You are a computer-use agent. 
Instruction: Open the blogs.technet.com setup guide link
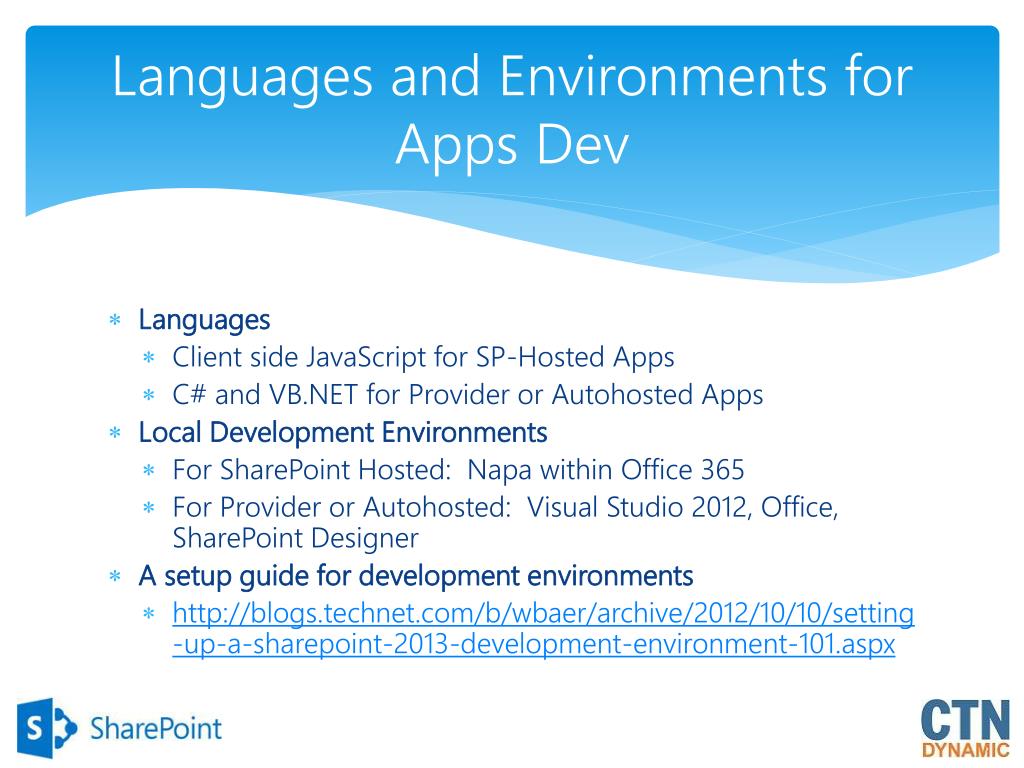(x=543, y=628)
